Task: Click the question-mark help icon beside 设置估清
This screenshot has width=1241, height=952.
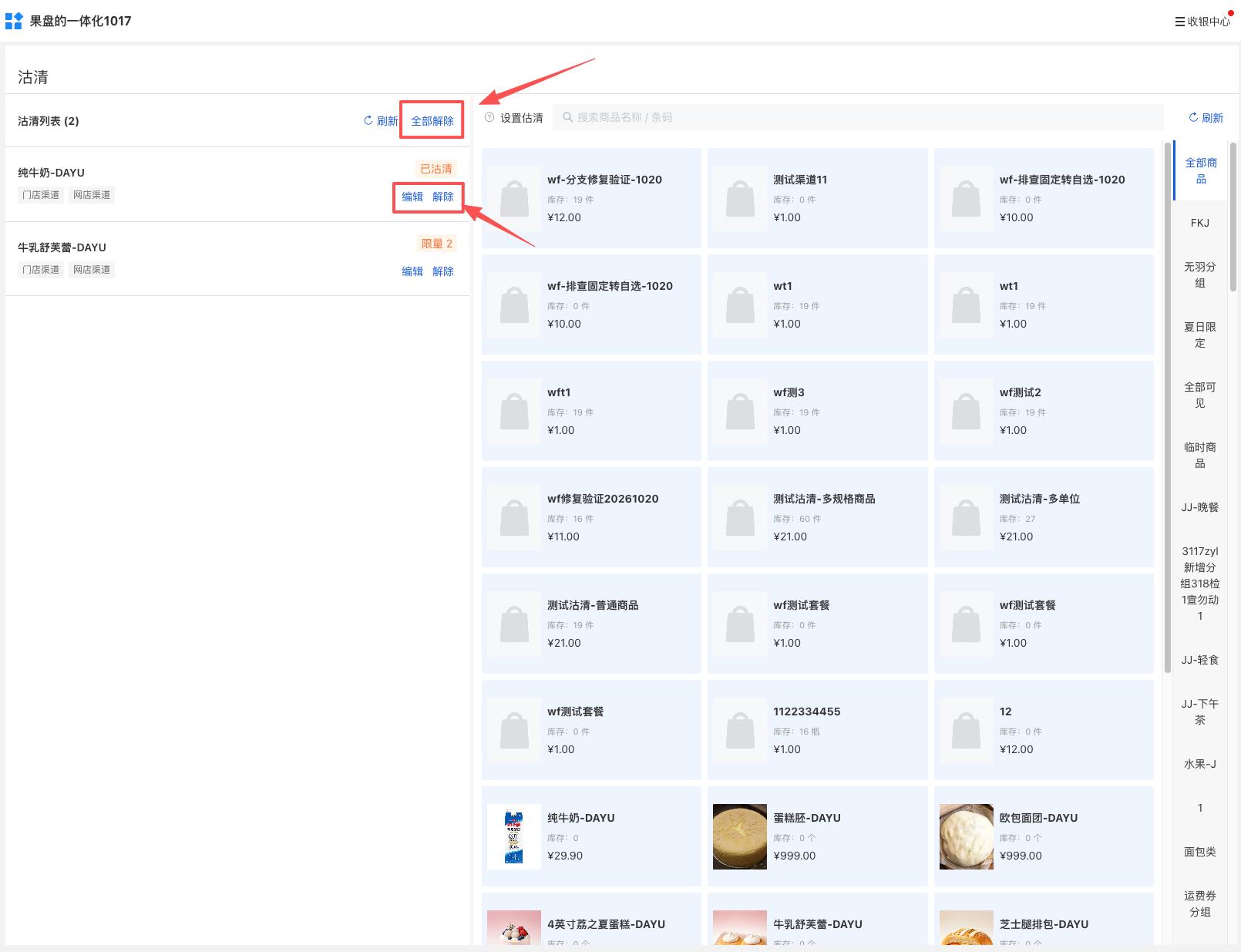Action: click(489, 117)
